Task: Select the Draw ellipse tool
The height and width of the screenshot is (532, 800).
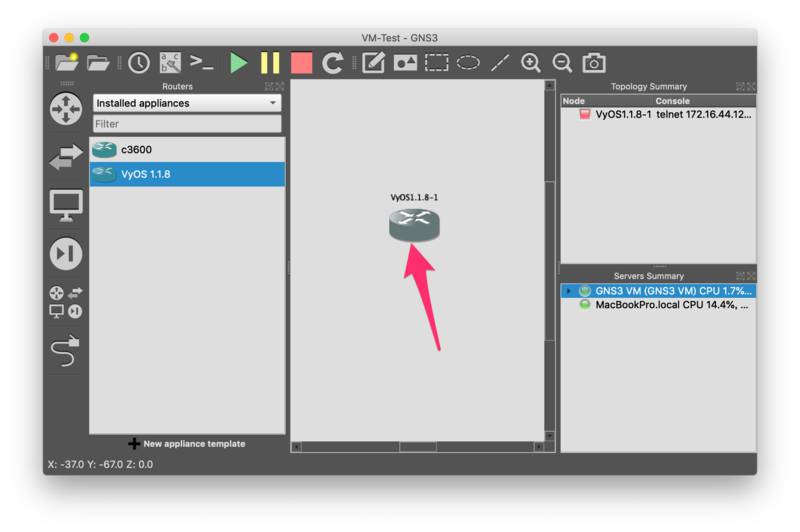Action: [x=468, y=63]
